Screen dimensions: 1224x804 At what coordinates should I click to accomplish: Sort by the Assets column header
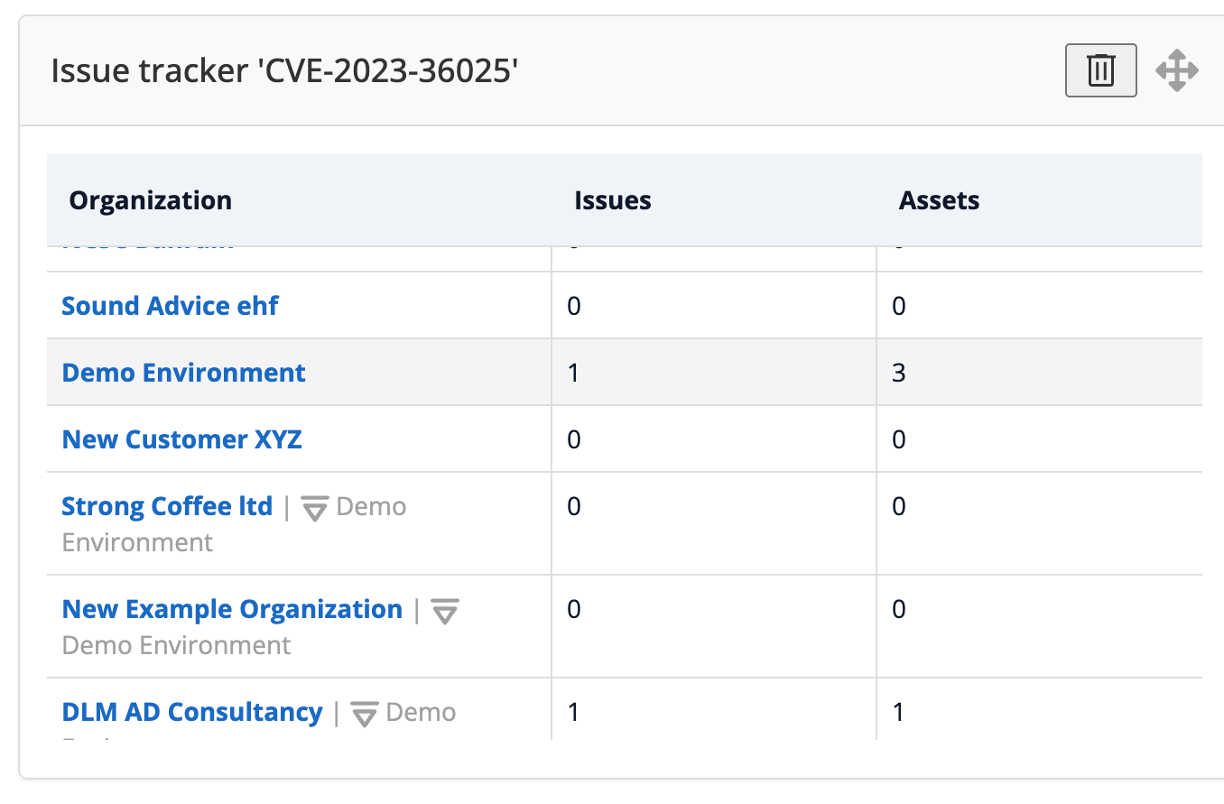coord(938,201)
